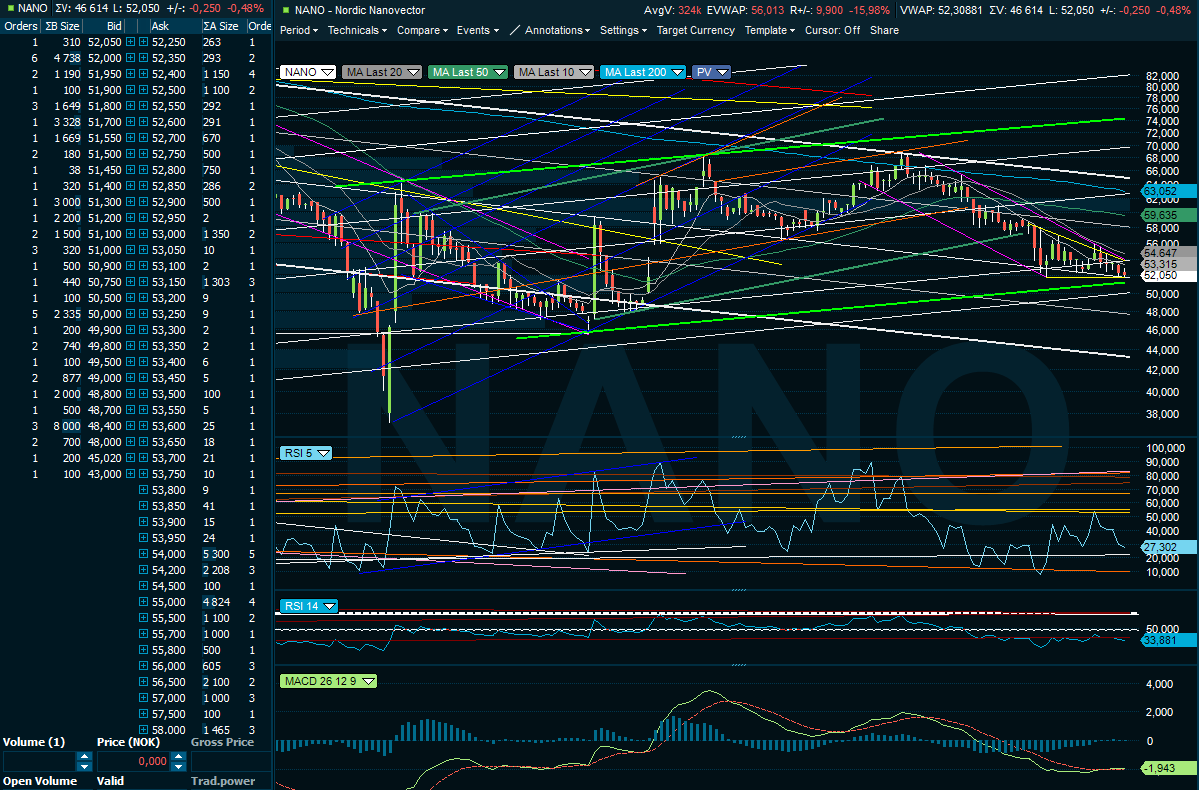Viewport: 1199px width, 790px height.
Task: Click the plus icon beside ask 53,150
Action: point(143,282)
